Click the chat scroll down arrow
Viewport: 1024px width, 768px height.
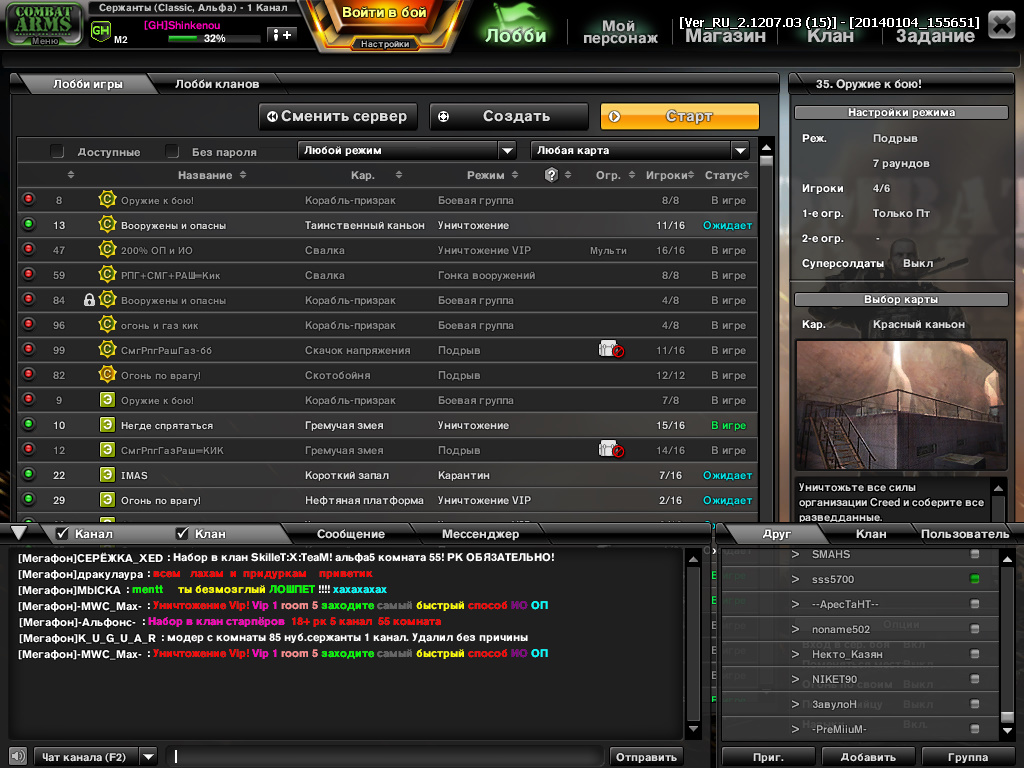pyautogui.click(x=694, y=728)
